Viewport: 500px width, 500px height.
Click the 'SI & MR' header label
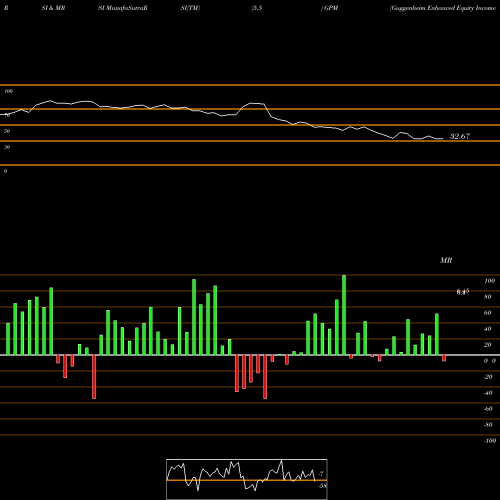coord(53,8)
